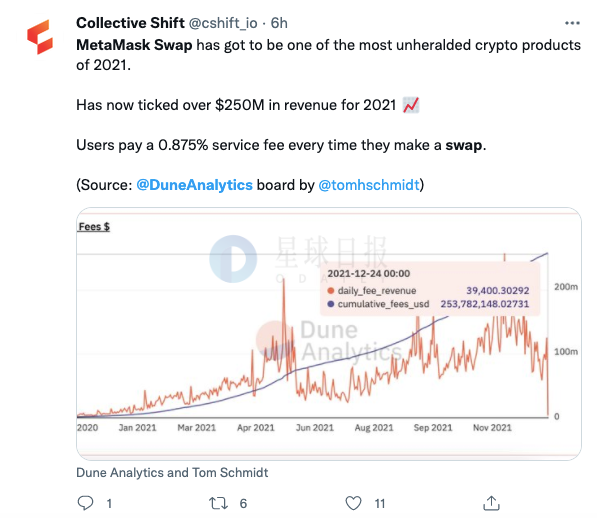Share the tweet using share icon
The width and height of the screenshot is (597, 518).
[491, 503]
